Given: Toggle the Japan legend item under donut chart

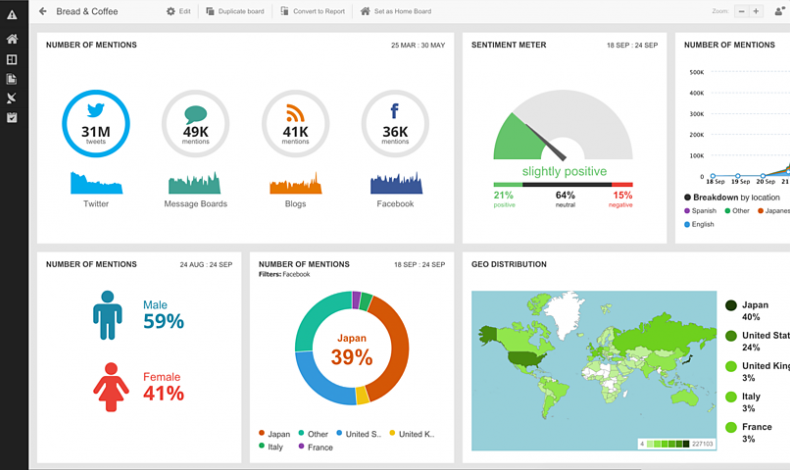Looking at the screenshot, I should click(x=275, y=434).
